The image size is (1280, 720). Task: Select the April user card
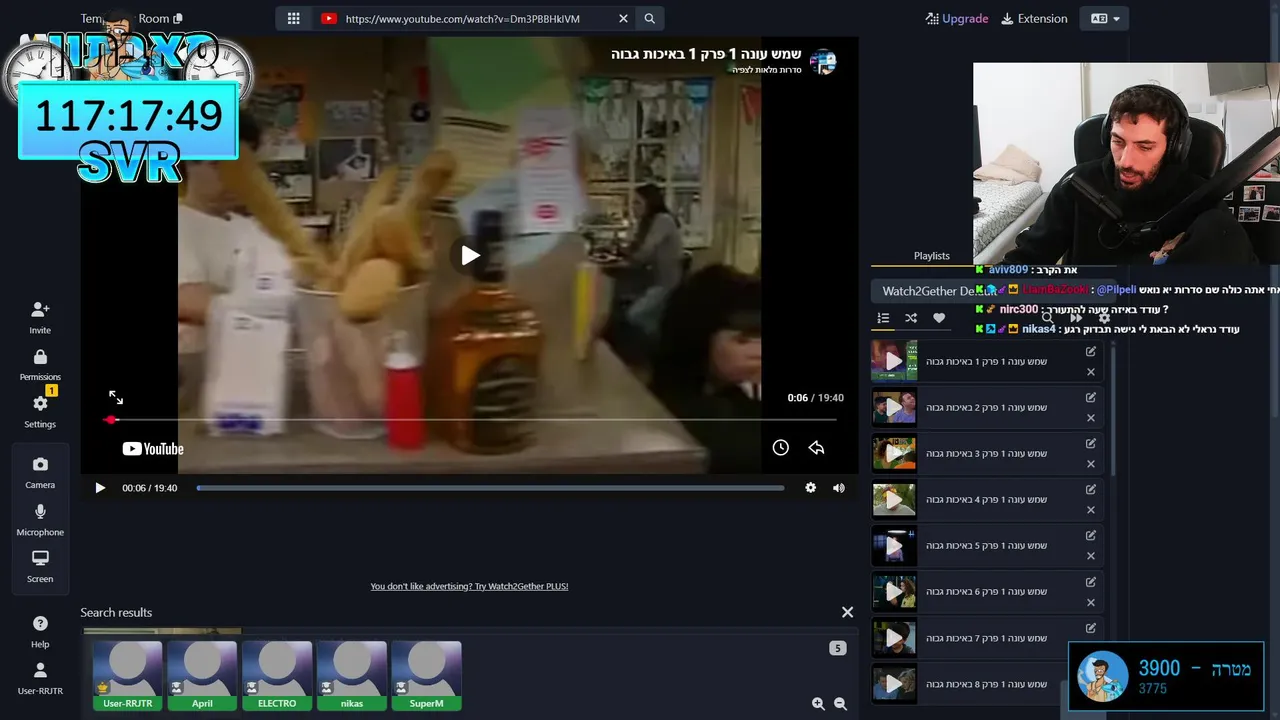tap(202, 676)
